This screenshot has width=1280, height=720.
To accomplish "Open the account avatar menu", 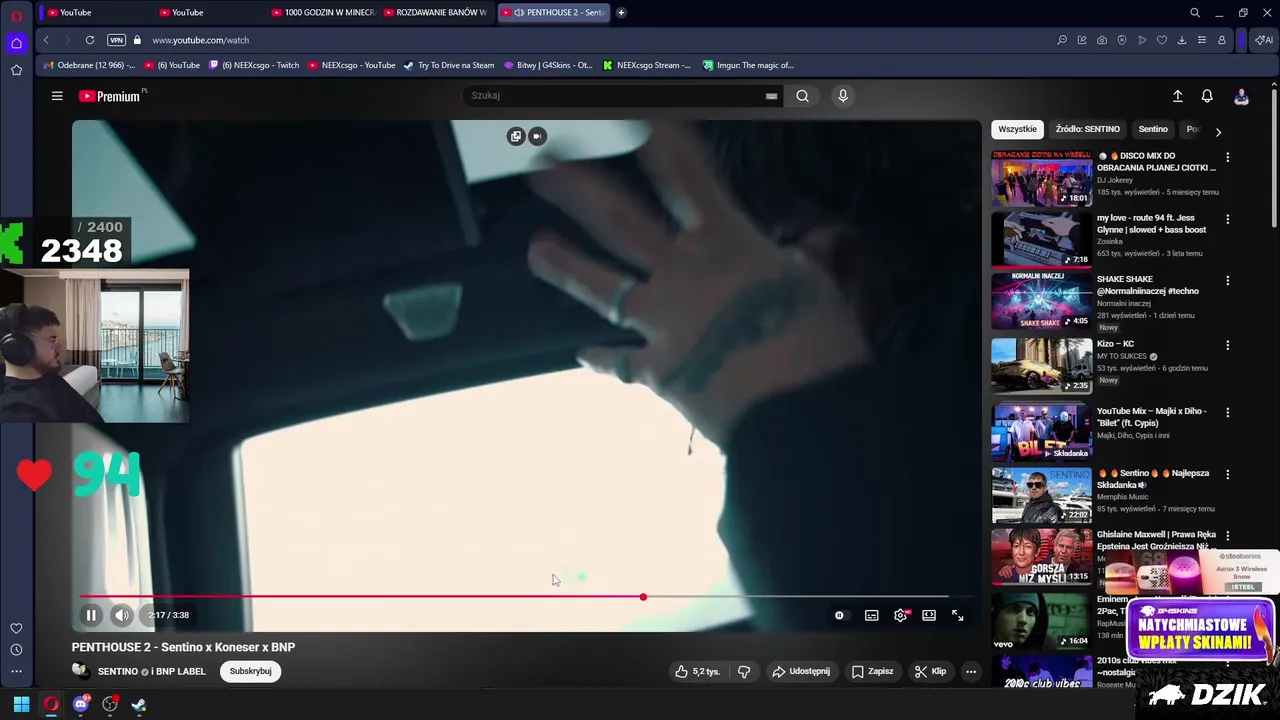I will 1241,96.
